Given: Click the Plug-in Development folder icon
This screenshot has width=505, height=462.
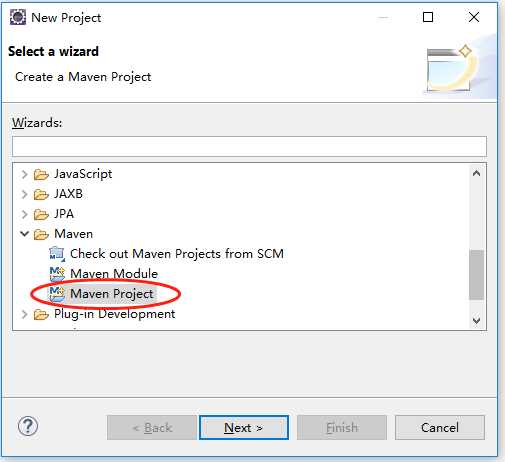Looking at the screenshot, I should coord(41,314).
